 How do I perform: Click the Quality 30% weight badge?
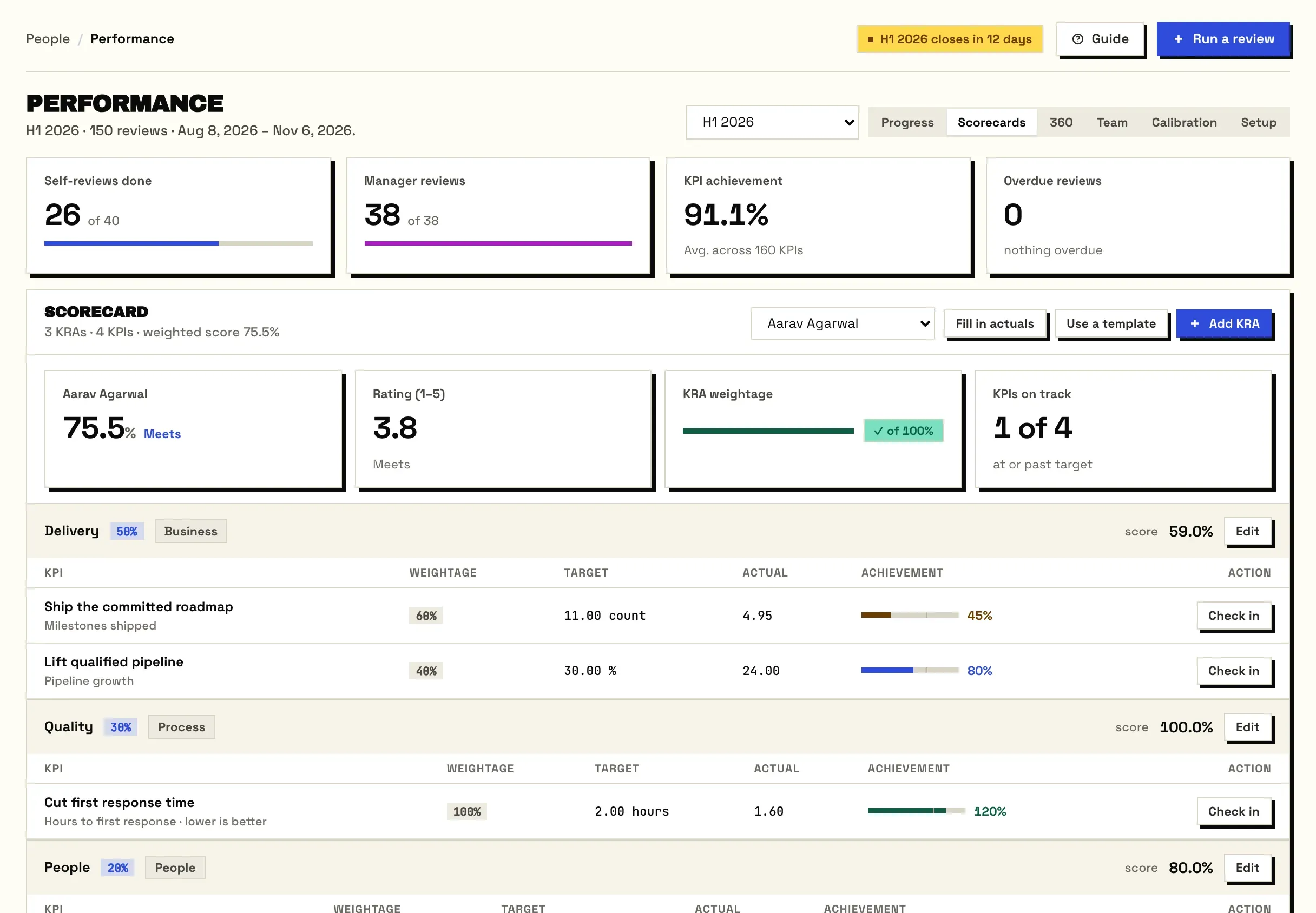(x=121, y=727)
